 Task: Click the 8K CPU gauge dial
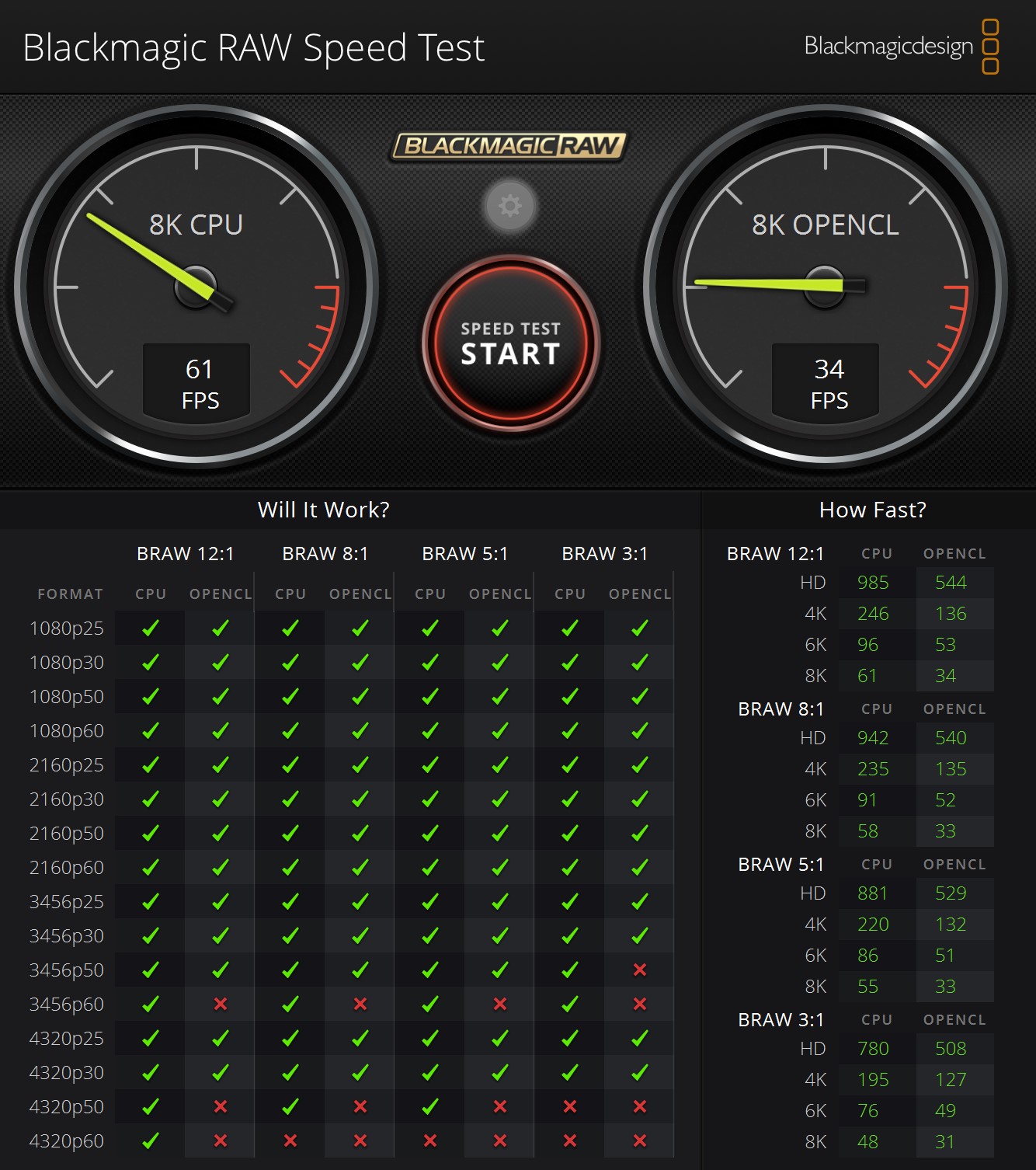tap(196, 287)
